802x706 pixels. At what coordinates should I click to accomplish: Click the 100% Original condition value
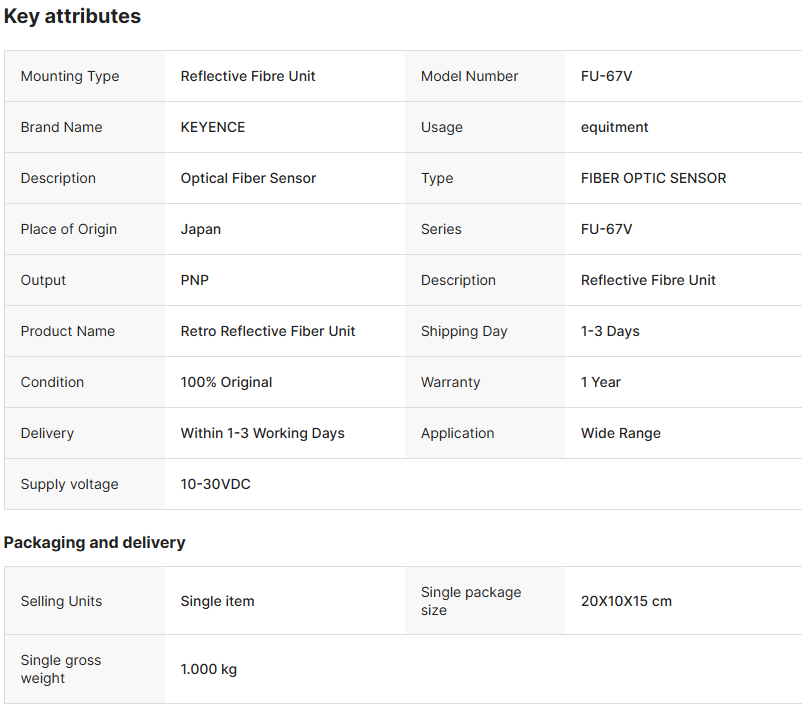pyautogui.click(x=226, y=382)
